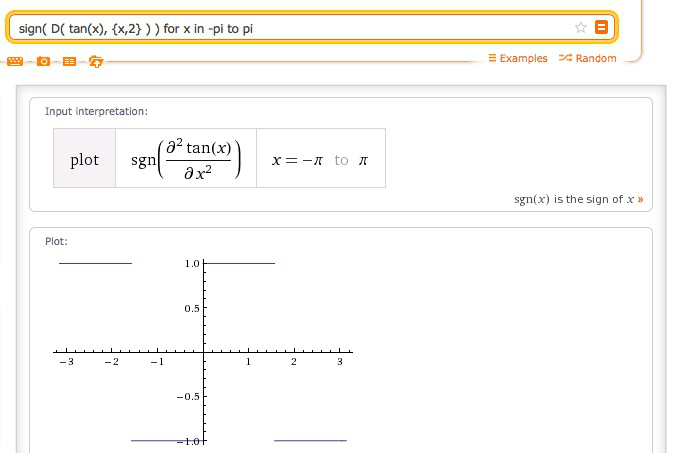Click the Examples list icon
Screen dimensions: 676x453
pos(492,59)
